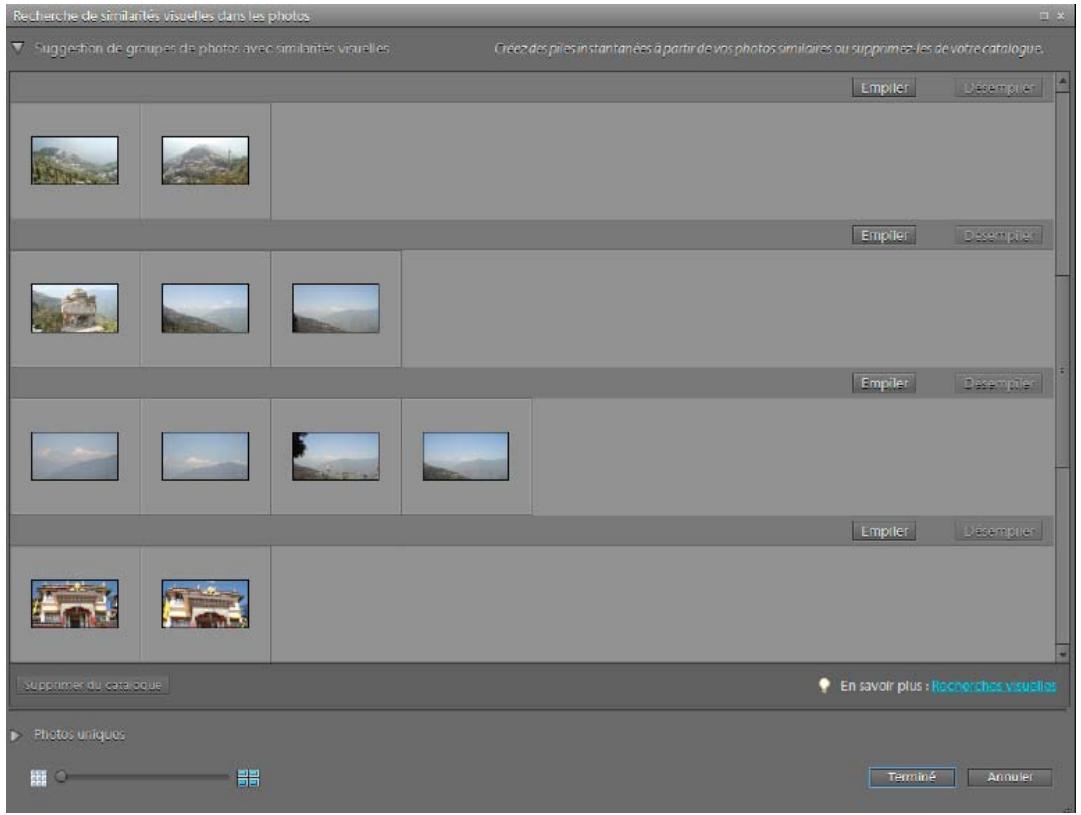This screenshot has width=1081, height=815.
Task: Select second hillside town thumbnail in group one
Action: tap(205, 160)
